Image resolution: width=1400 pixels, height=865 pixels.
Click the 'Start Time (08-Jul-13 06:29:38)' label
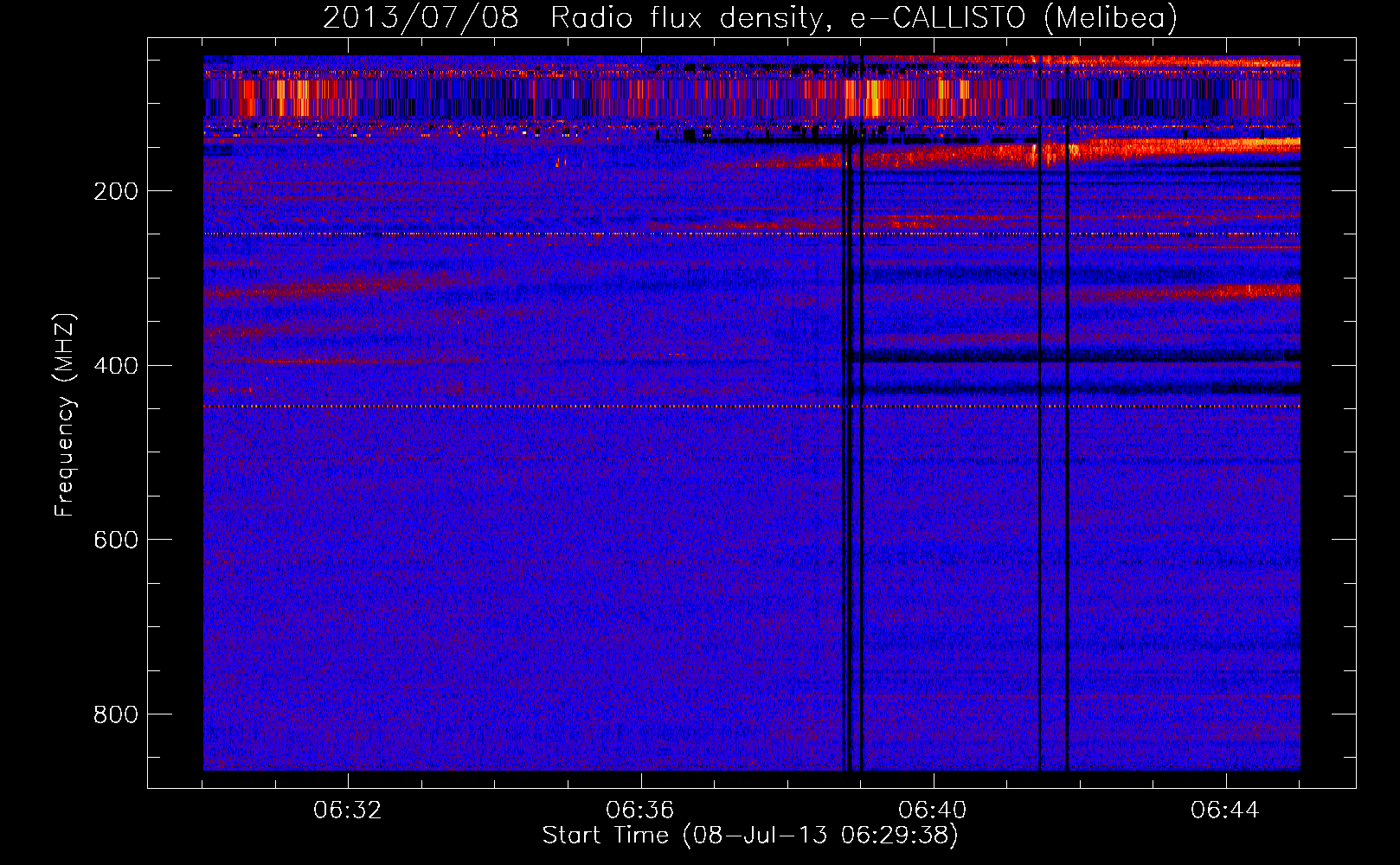750,836
